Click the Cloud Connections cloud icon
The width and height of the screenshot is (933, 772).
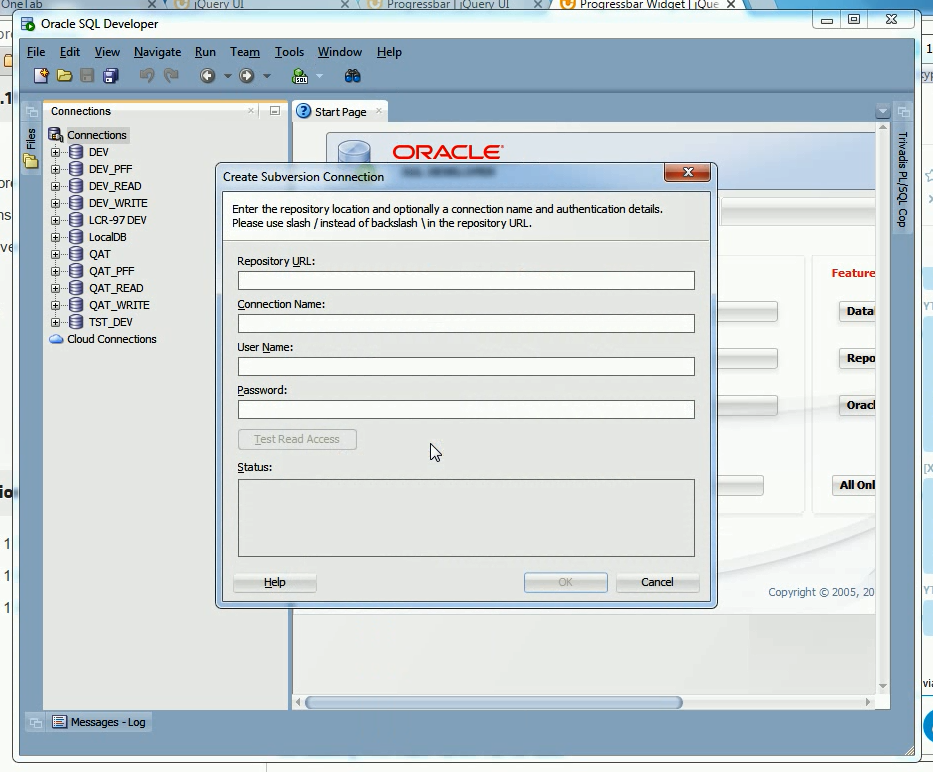(x=56, y=339)
